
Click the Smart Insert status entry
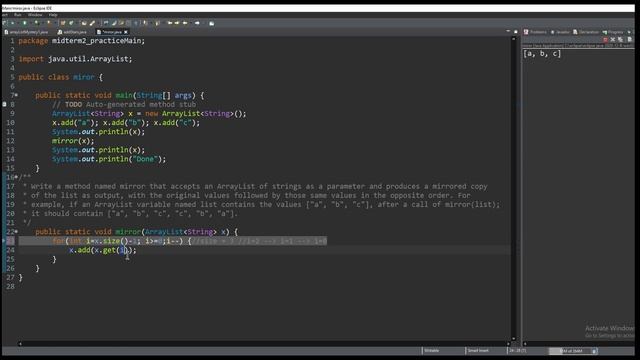(x=478, y=351)
